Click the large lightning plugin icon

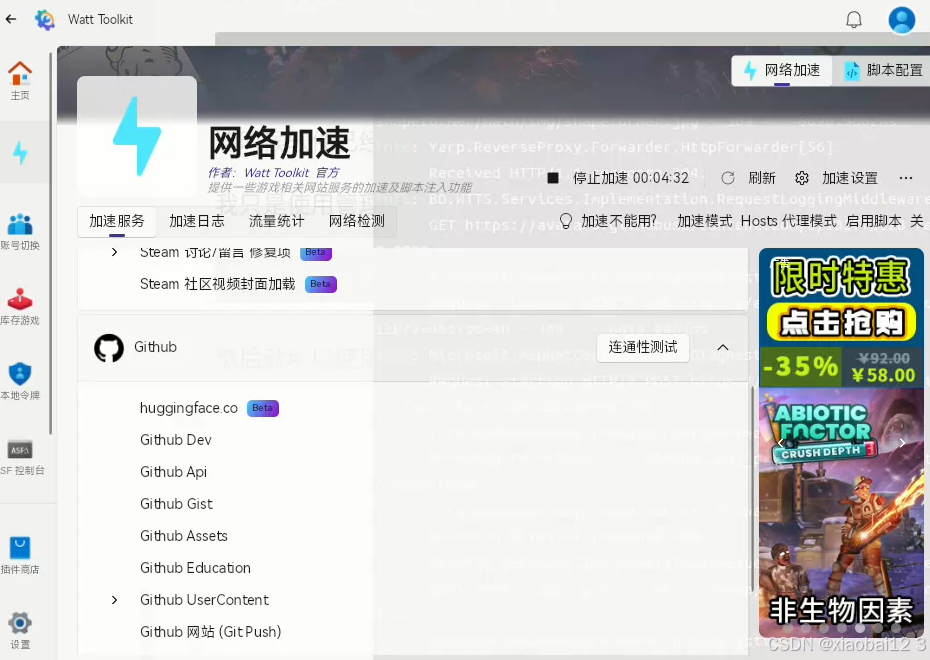(137, 136)
